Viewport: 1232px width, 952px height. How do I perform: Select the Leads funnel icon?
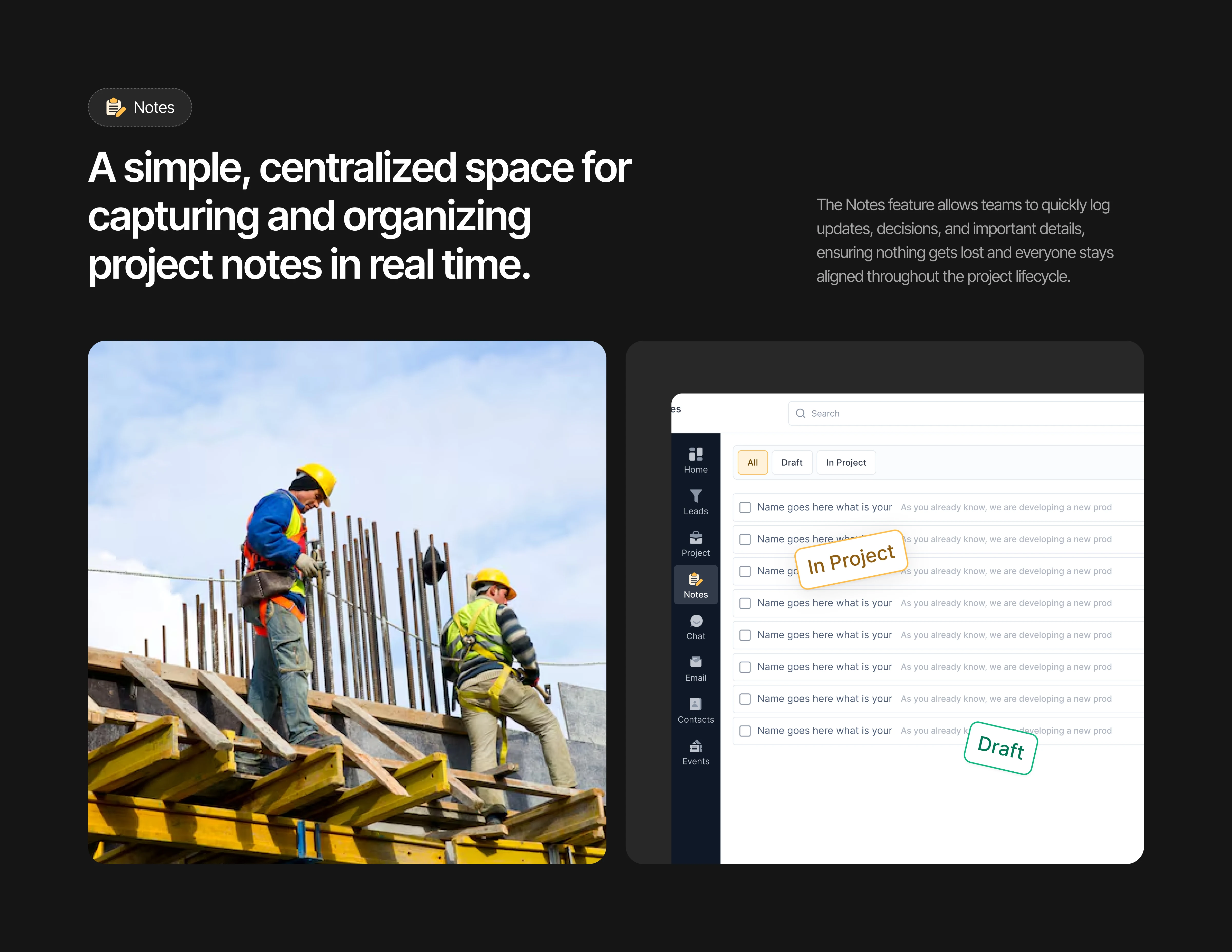696,496
